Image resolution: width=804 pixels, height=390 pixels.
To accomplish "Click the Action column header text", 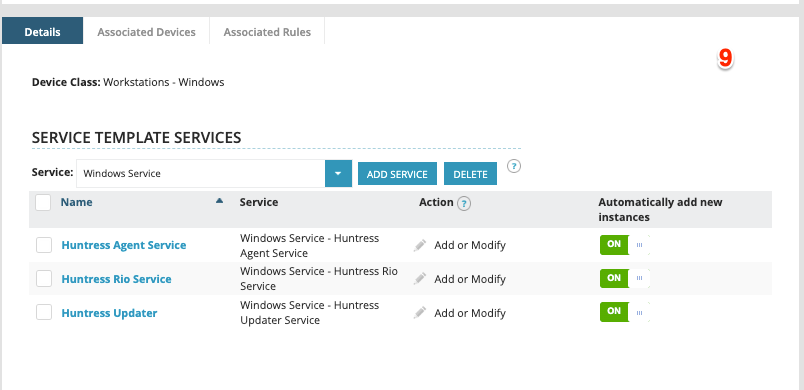I will 436,202.
